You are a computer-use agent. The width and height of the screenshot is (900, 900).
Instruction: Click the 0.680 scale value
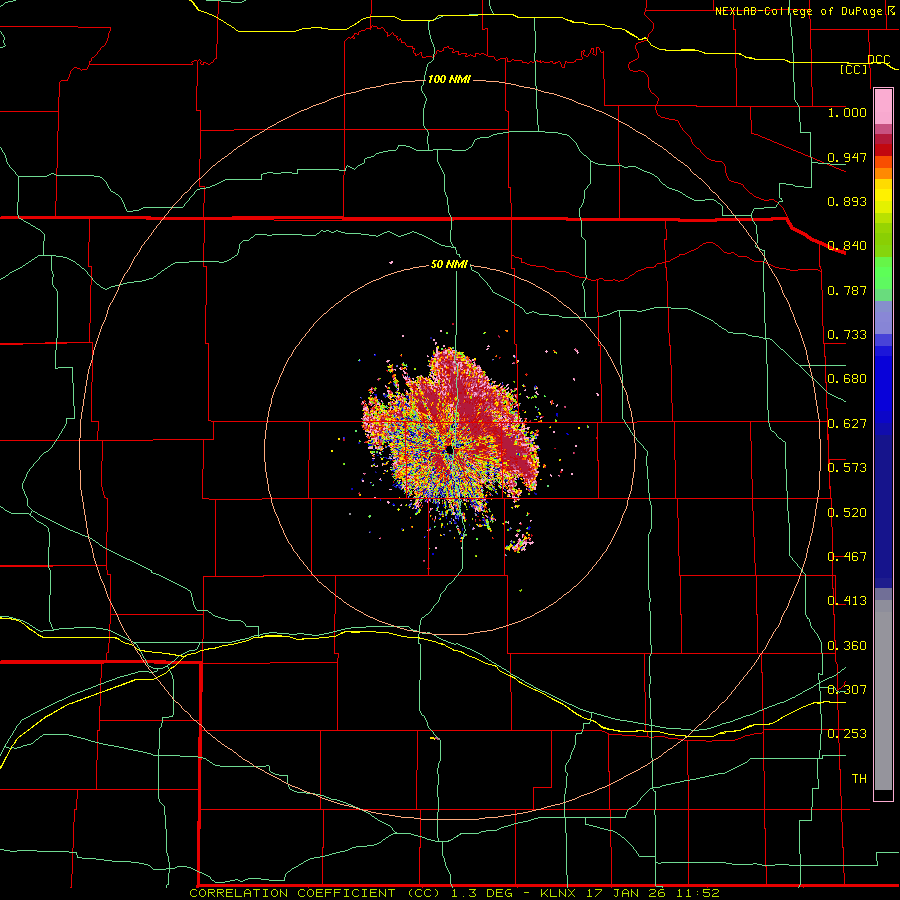[x=847, y=379]
